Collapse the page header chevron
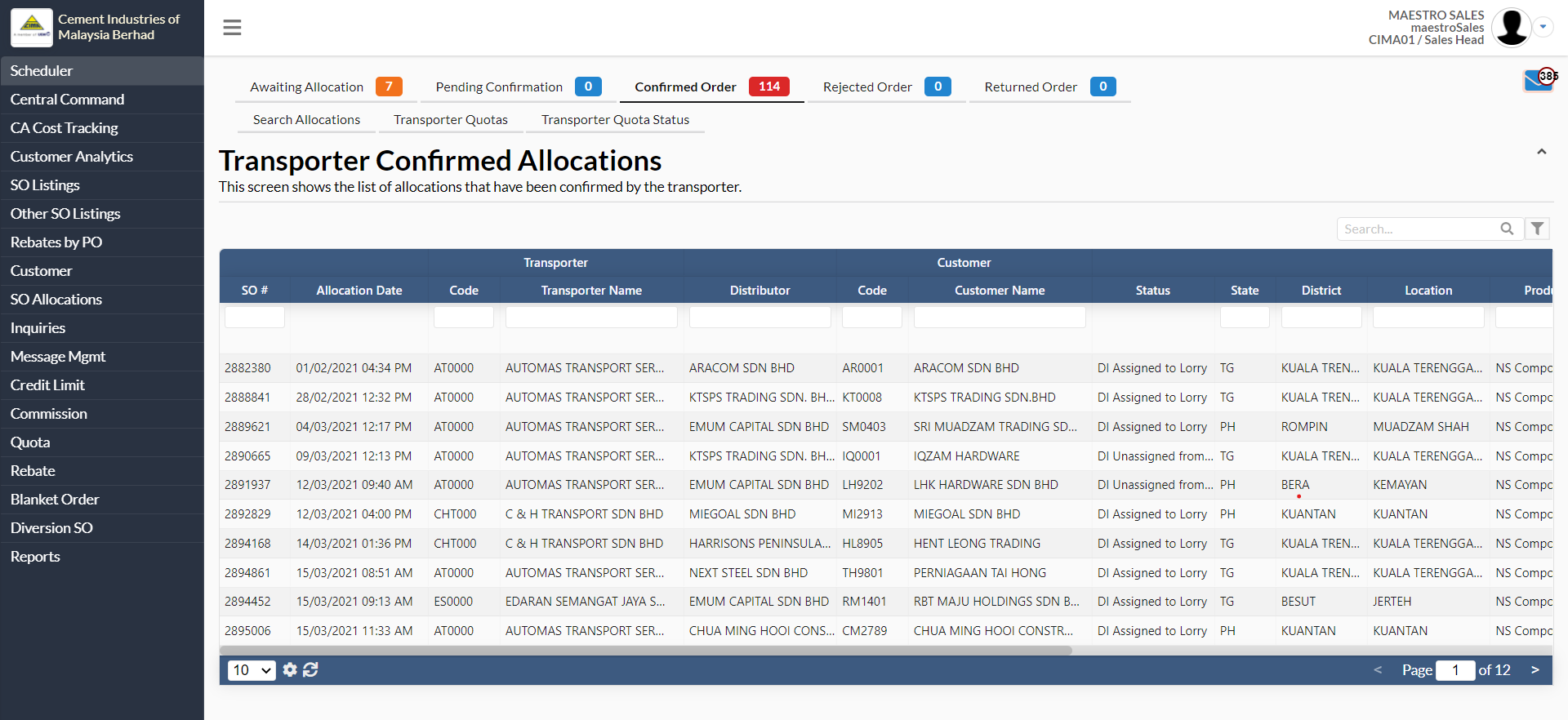Image resolution: width=1568 pixels, height=720 pixels. pos(1541,152)
